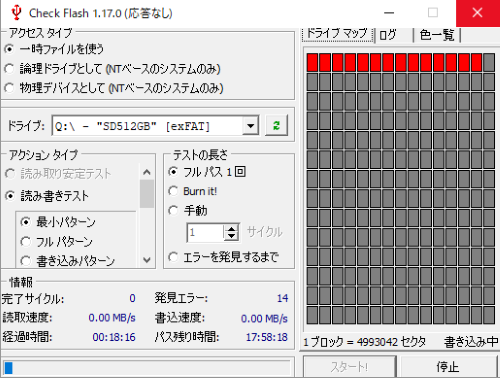
Task: Click the 経過時間 value 00:18:16
Action: click(114, 337)
